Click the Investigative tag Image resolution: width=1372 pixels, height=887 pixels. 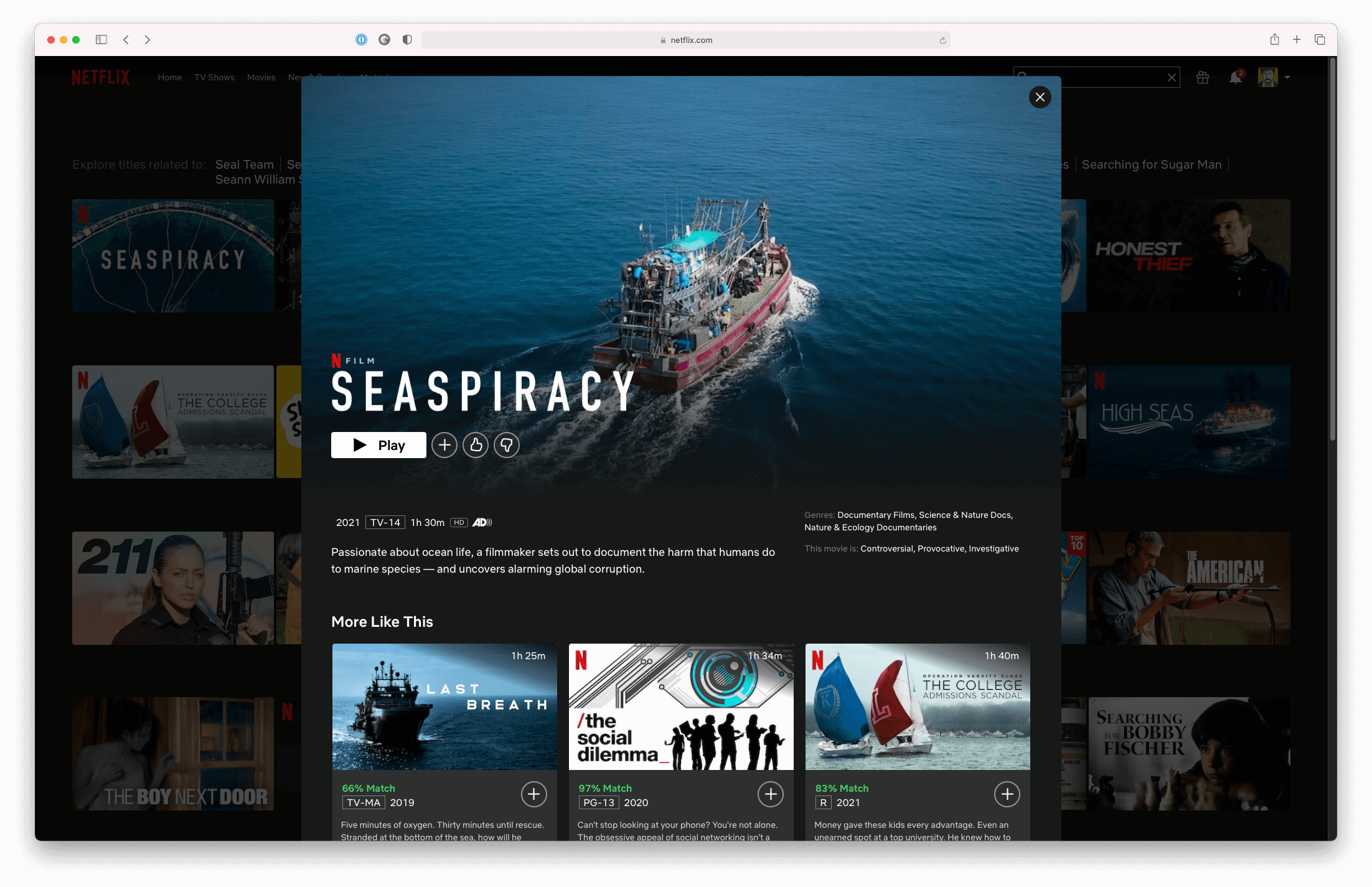click(994, 548)
